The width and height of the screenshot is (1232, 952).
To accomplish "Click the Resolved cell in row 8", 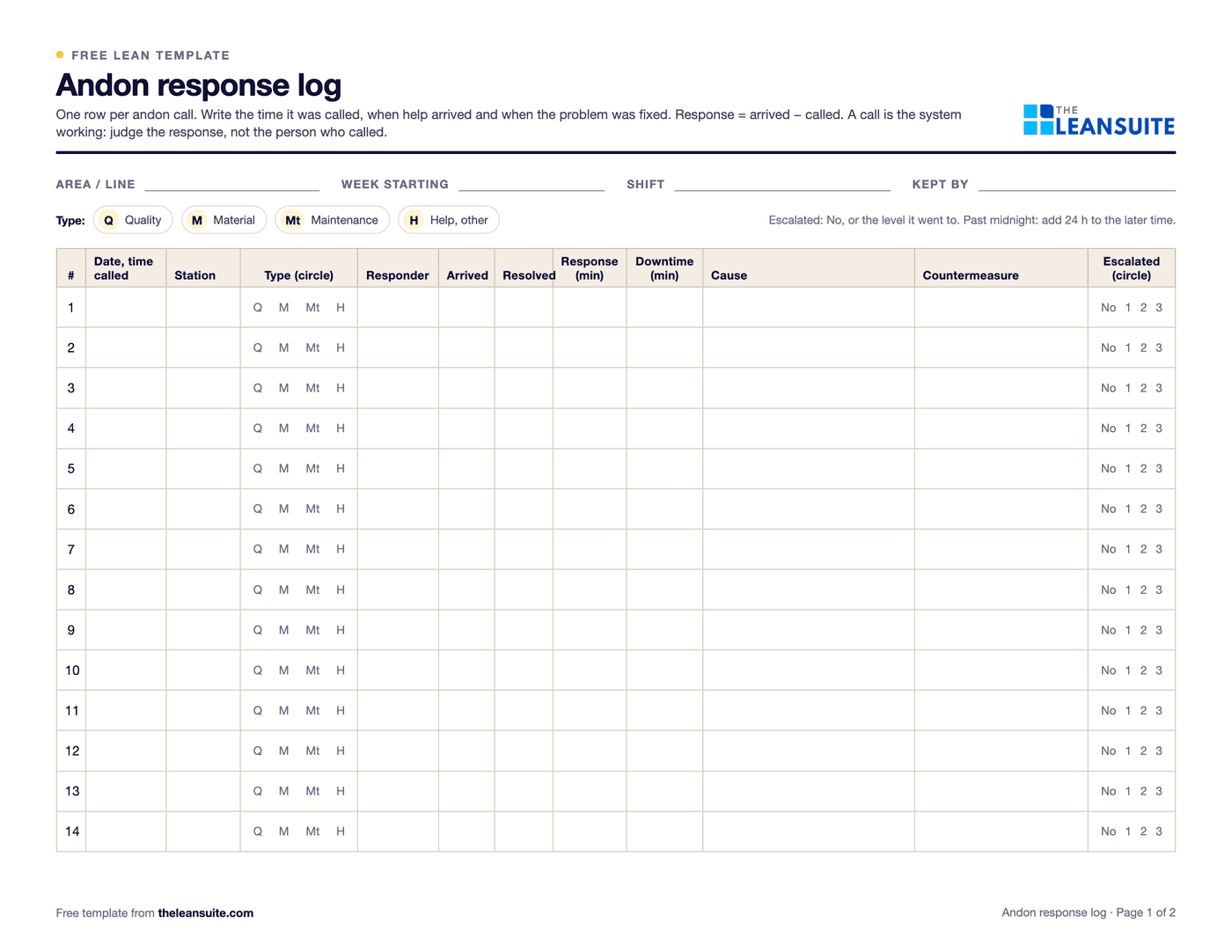I will (x=524, y=590).
